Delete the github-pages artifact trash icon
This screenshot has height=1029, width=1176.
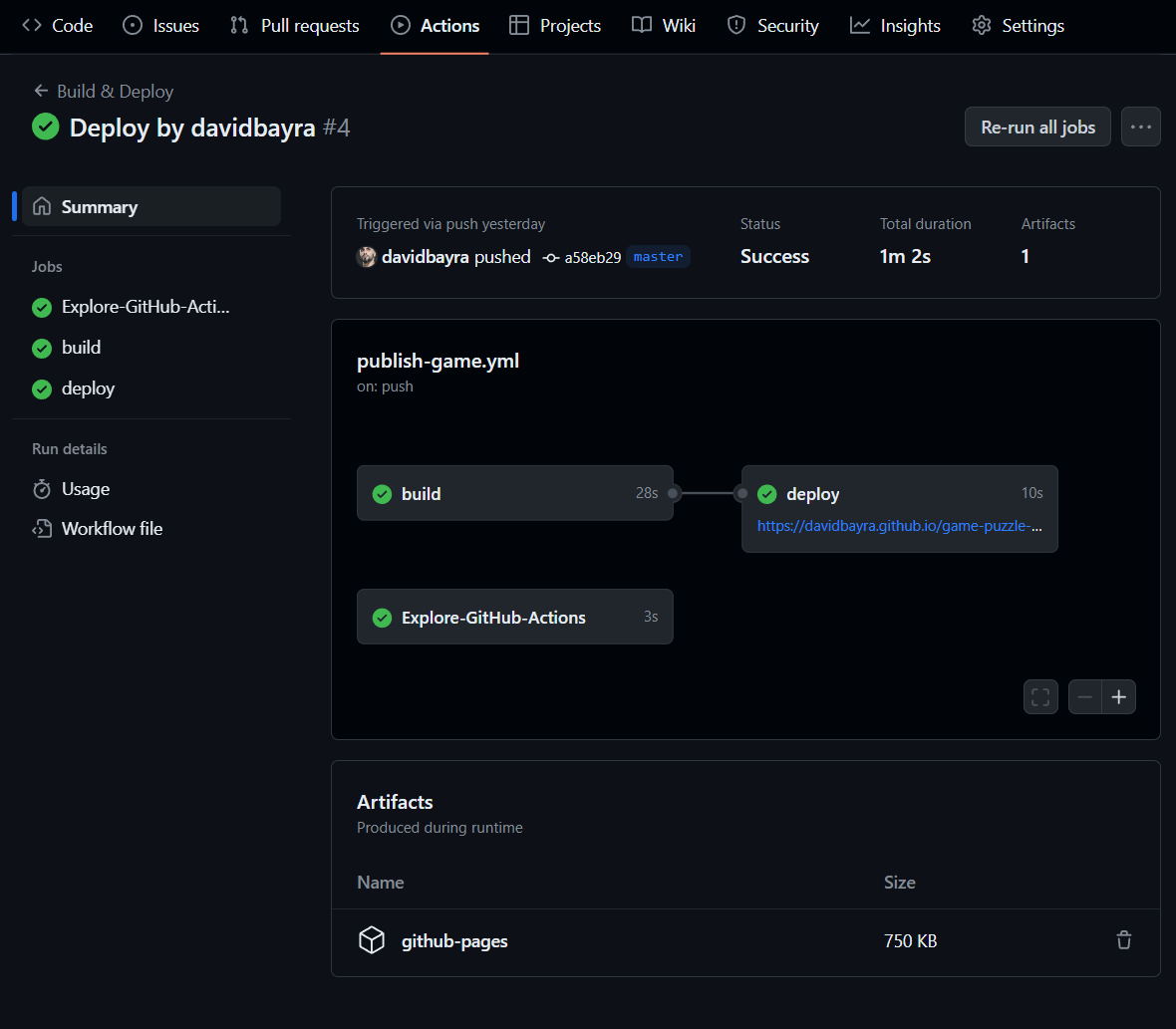[x=1123, y=939]
